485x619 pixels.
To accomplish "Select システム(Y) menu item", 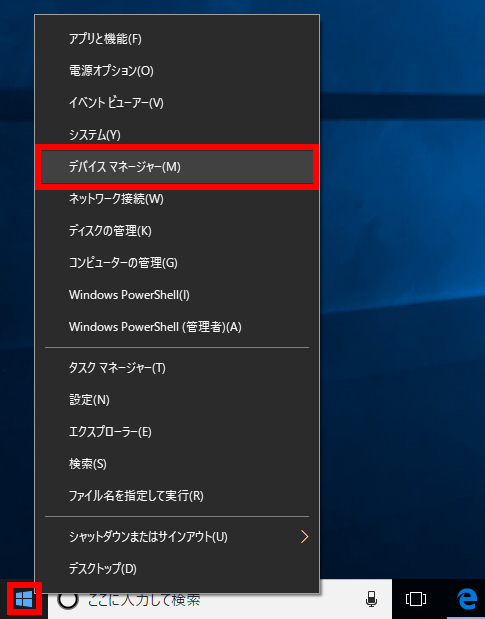I will point(177,135).
